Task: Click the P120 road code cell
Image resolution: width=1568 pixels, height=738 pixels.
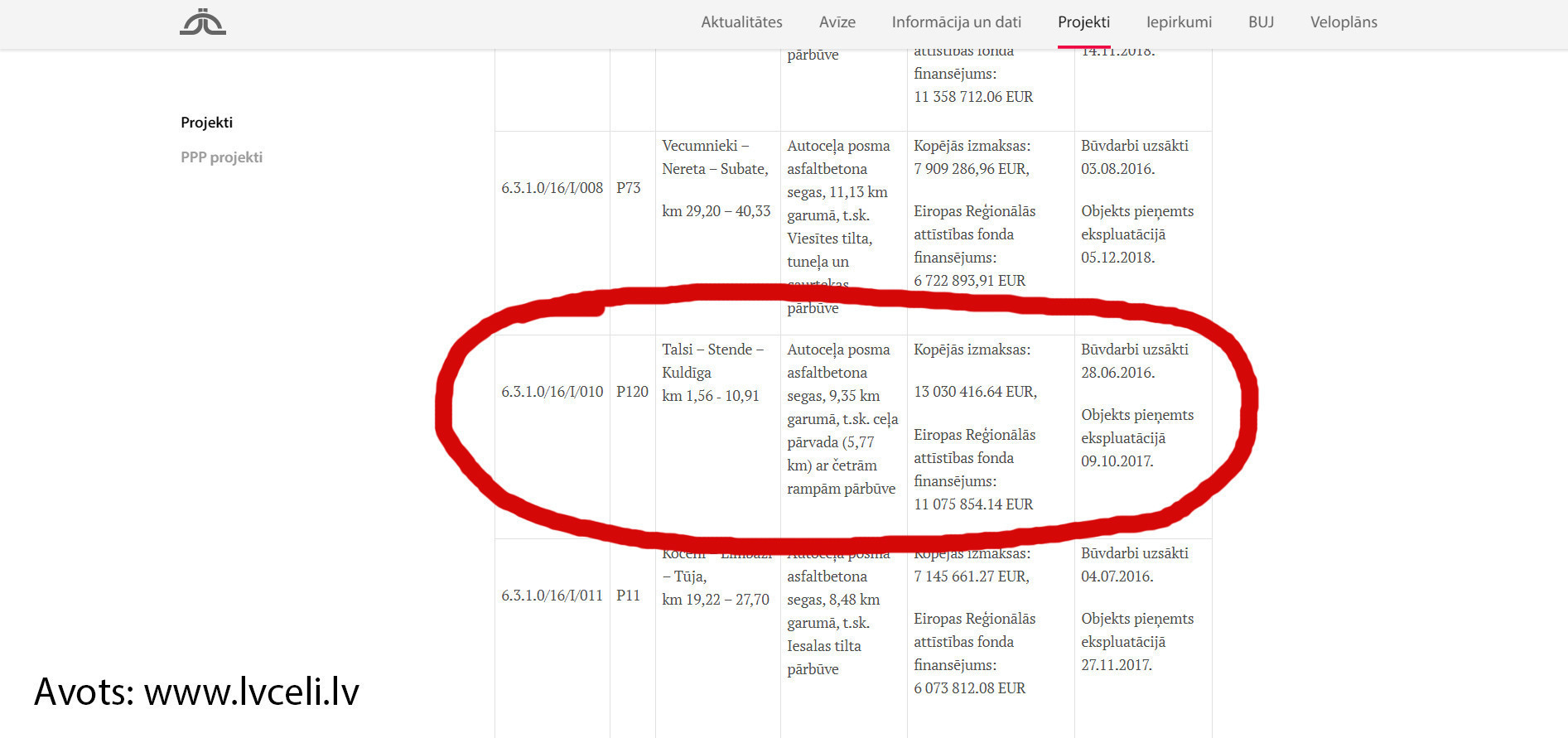Action: 632,392
